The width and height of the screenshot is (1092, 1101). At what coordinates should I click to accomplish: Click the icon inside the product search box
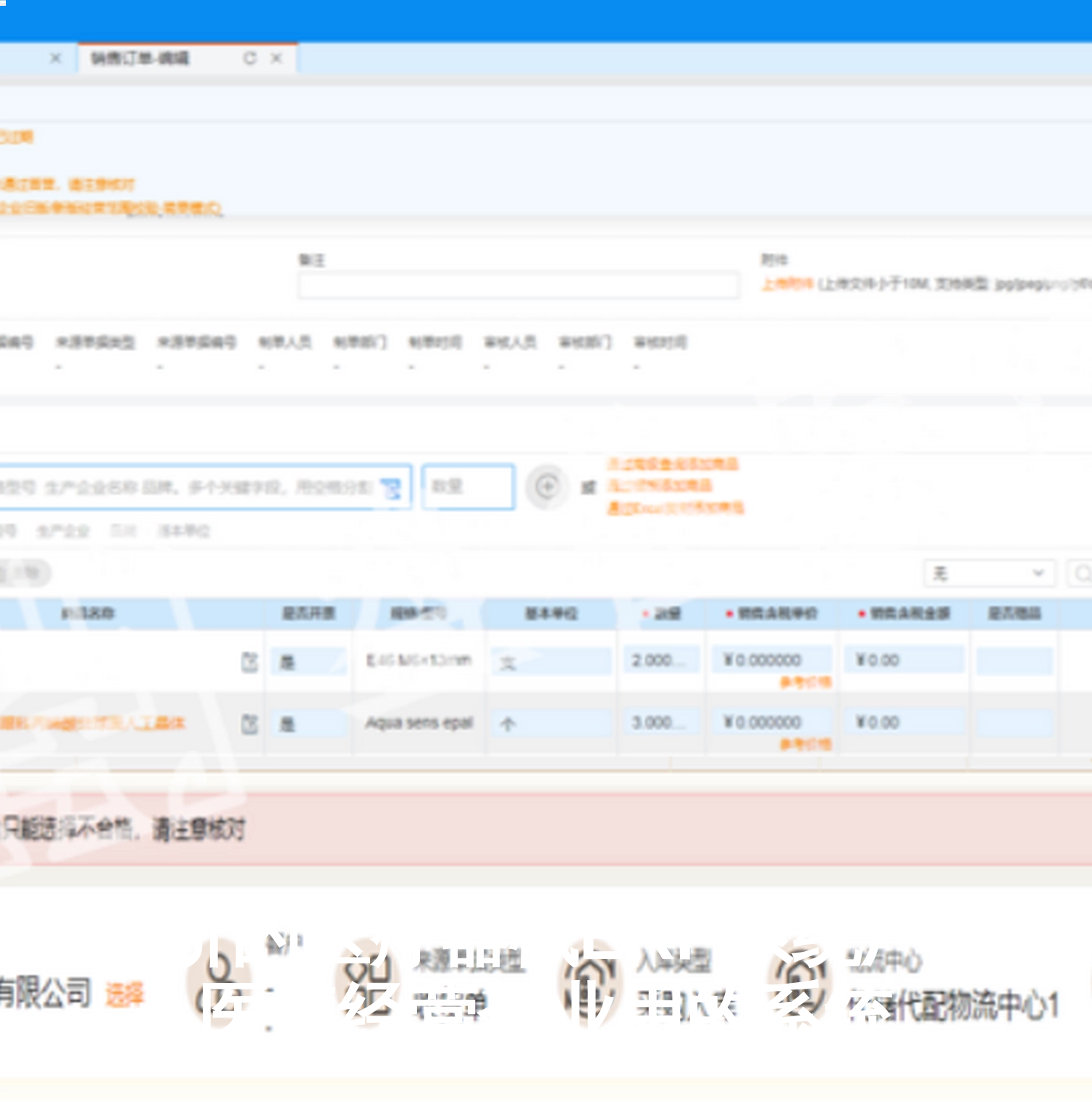pos(391,487)
